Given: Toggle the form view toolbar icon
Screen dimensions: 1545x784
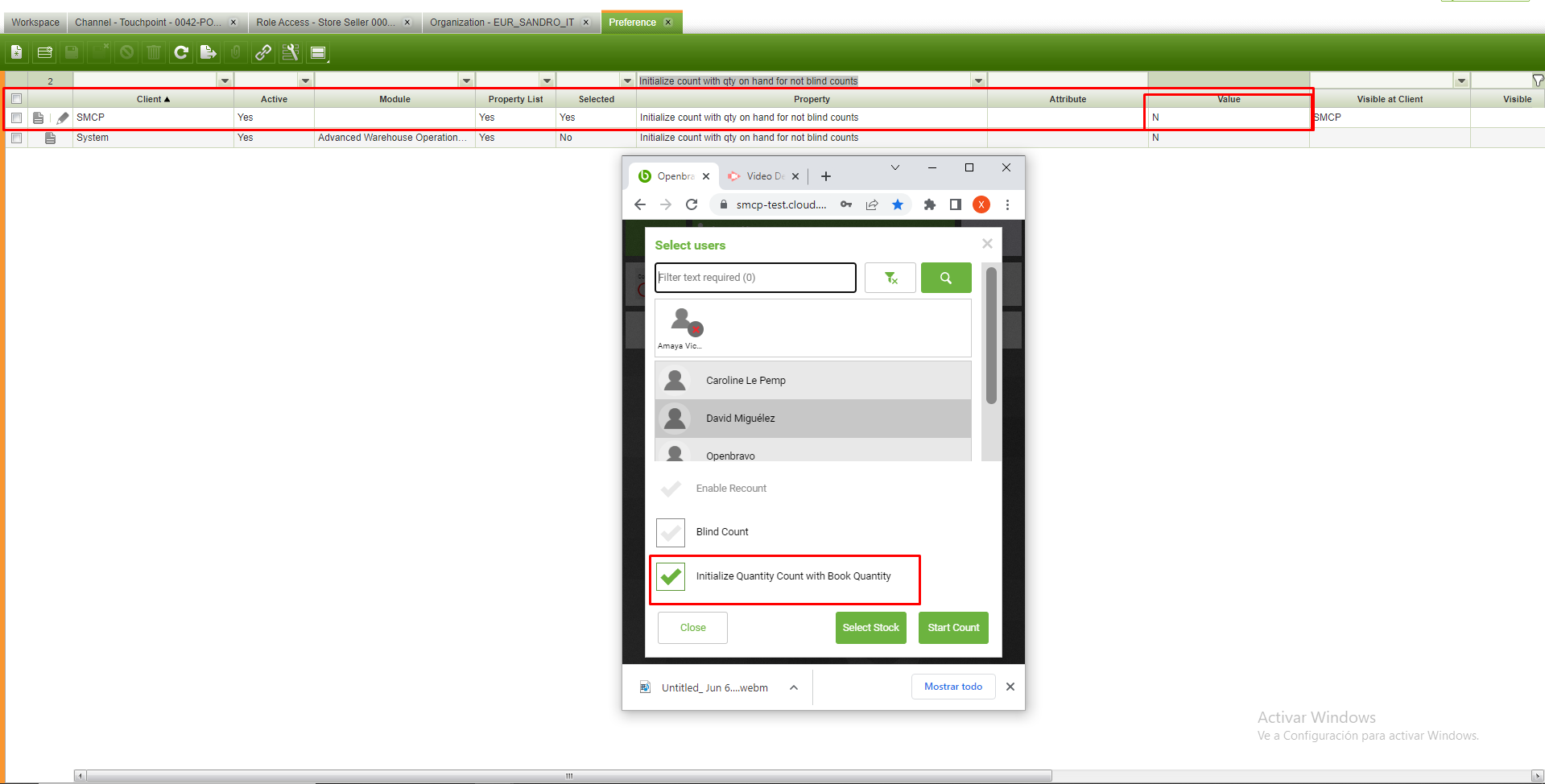Looking at the screenshot, I should (x=318, y=53).
